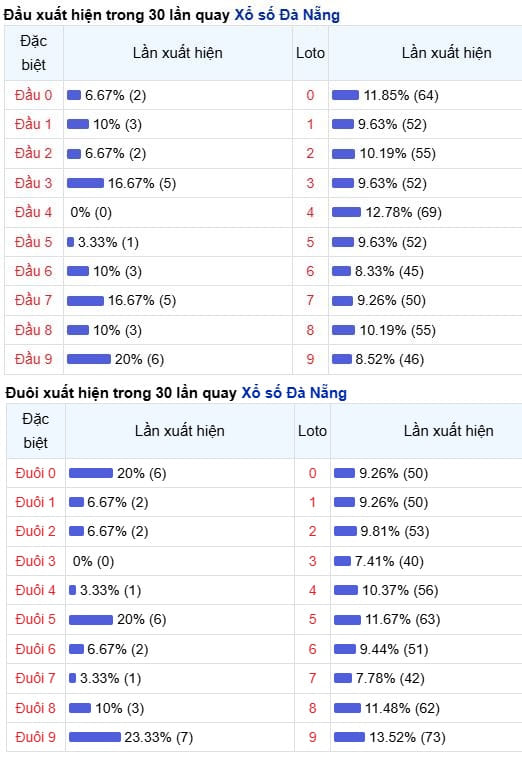This screenshot has height=768, width=522.
Task: Click the Đầu 9 20% progress bar
Action: 89,359
